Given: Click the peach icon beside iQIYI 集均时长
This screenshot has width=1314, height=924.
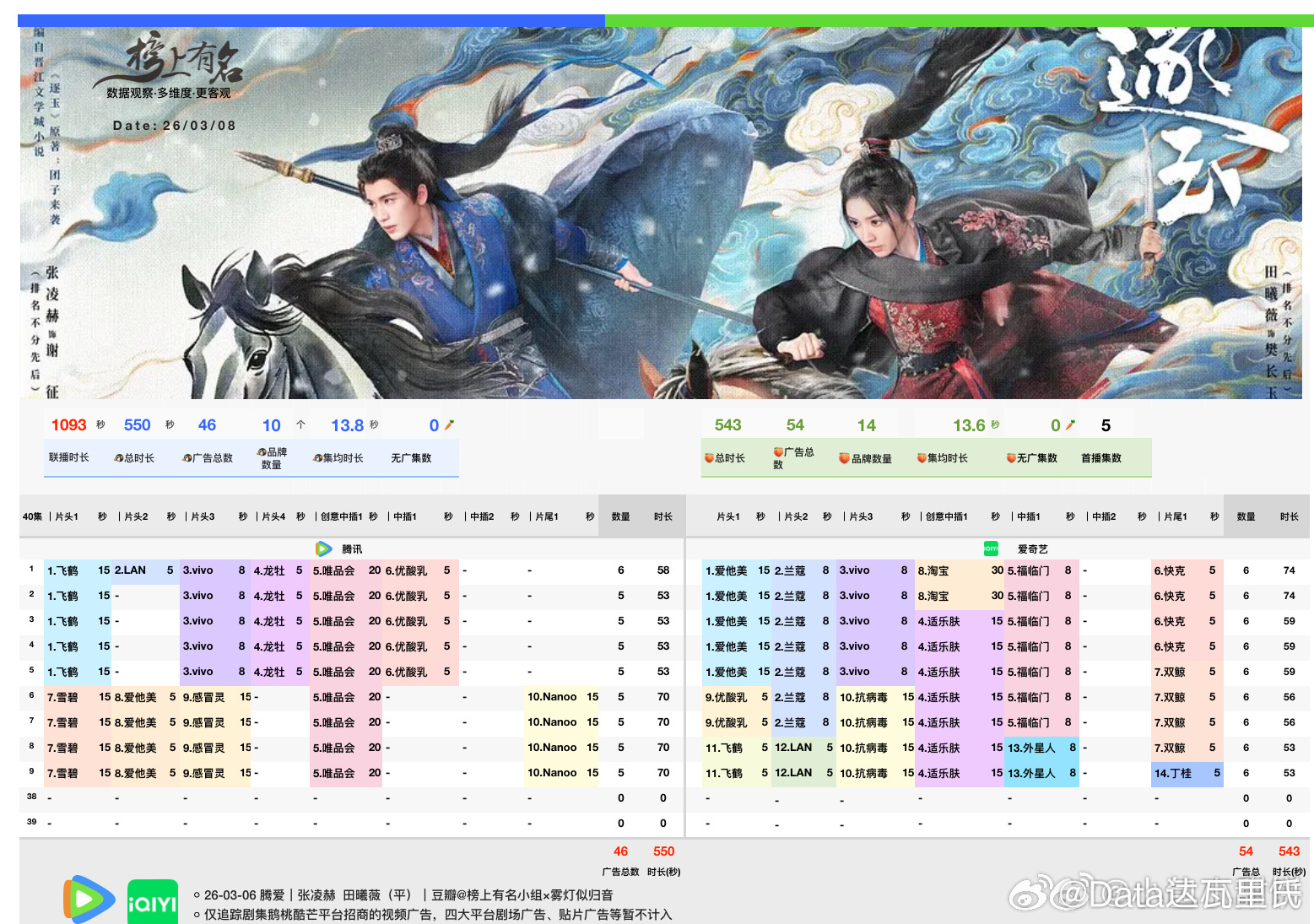Looking at the screenshot, I should pyautogui.click(x=922, y=458).
